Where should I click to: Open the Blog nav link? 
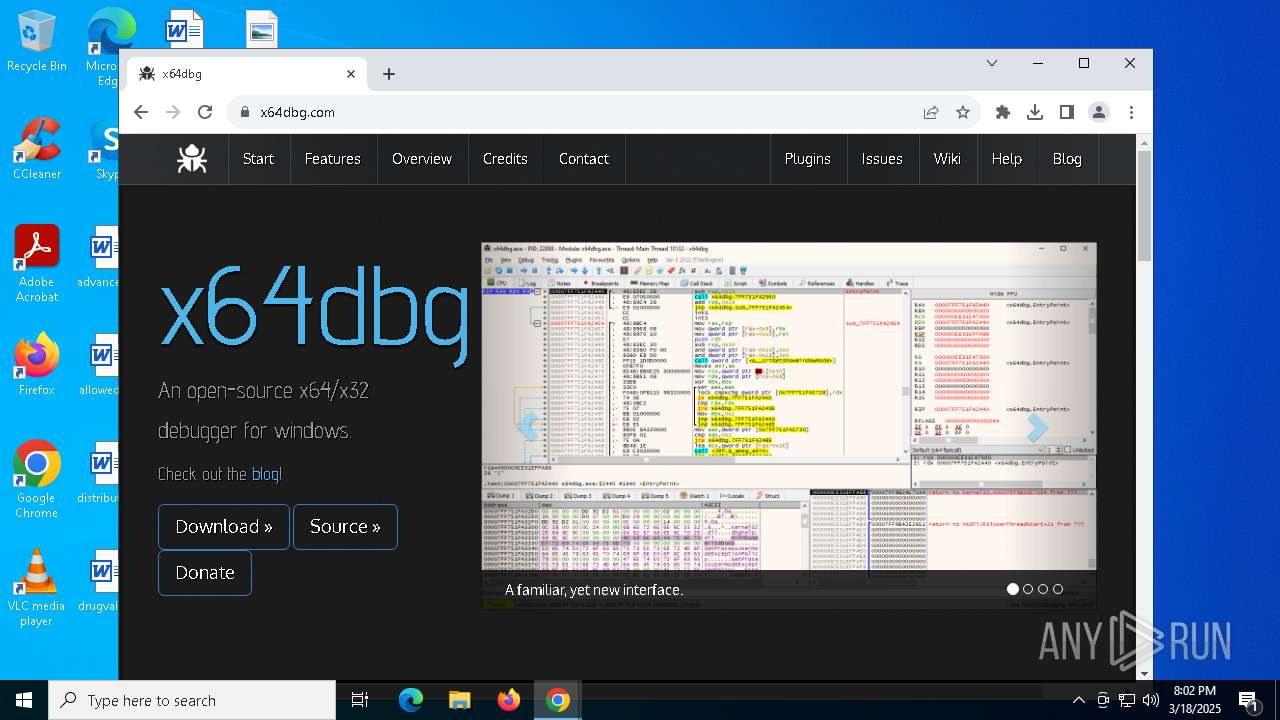1067,159
